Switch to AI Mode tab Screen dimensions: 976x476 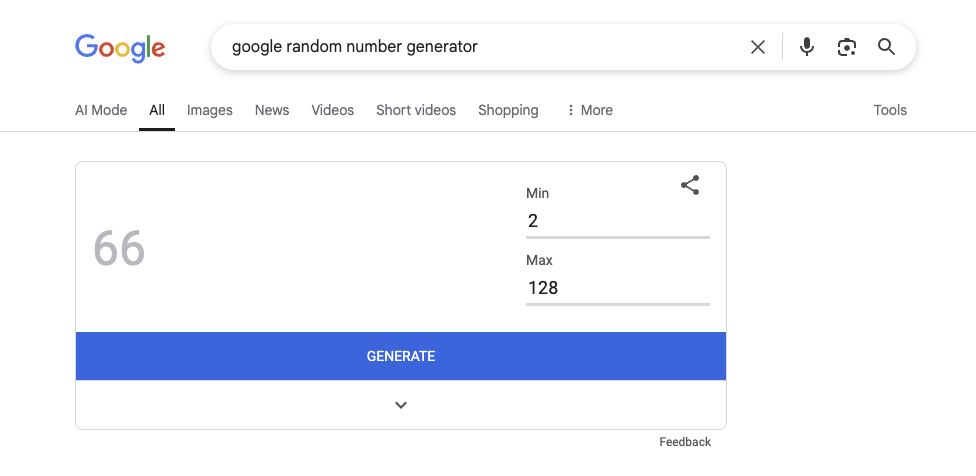pyautogui.click(x=101, y=110)
